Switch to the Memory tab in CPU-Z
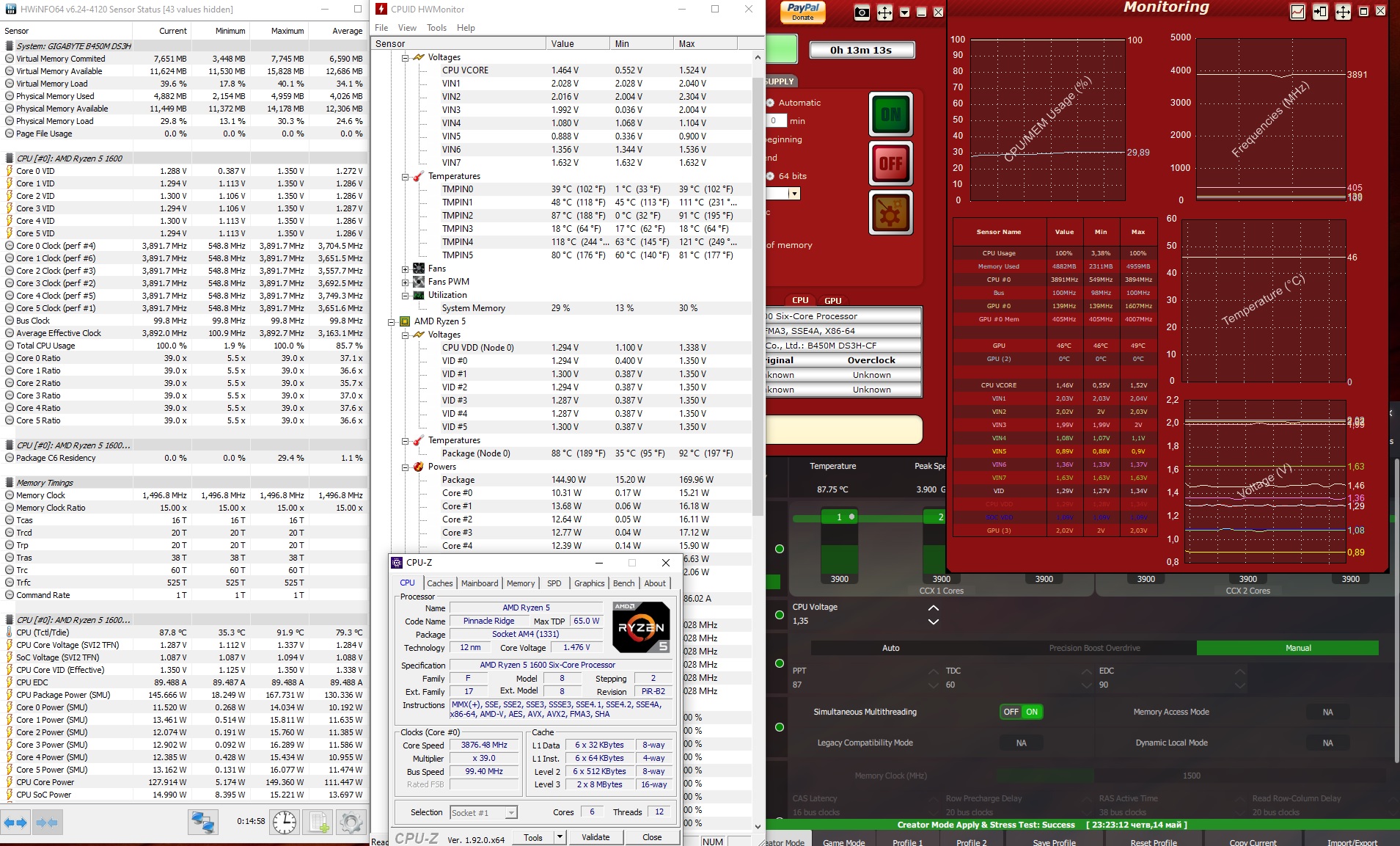This screenshot has height=846, width=1400. [521, 583]
